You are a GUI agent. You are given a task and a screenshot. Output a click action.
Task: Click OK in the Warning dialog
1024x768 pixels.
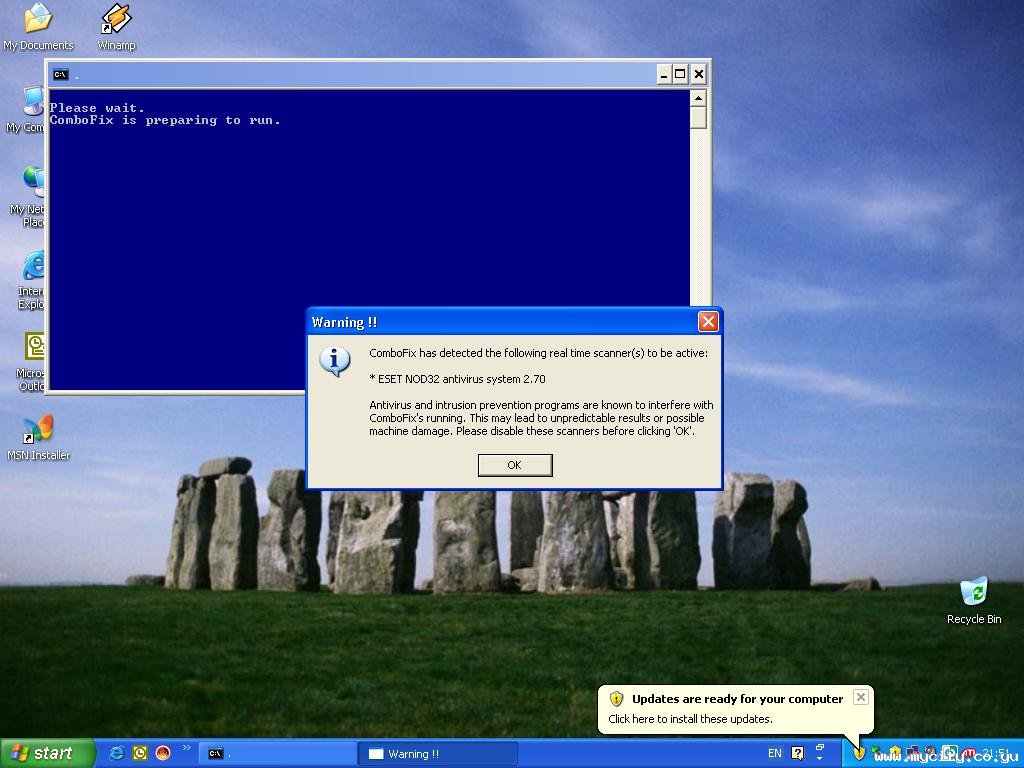point(515,465)
